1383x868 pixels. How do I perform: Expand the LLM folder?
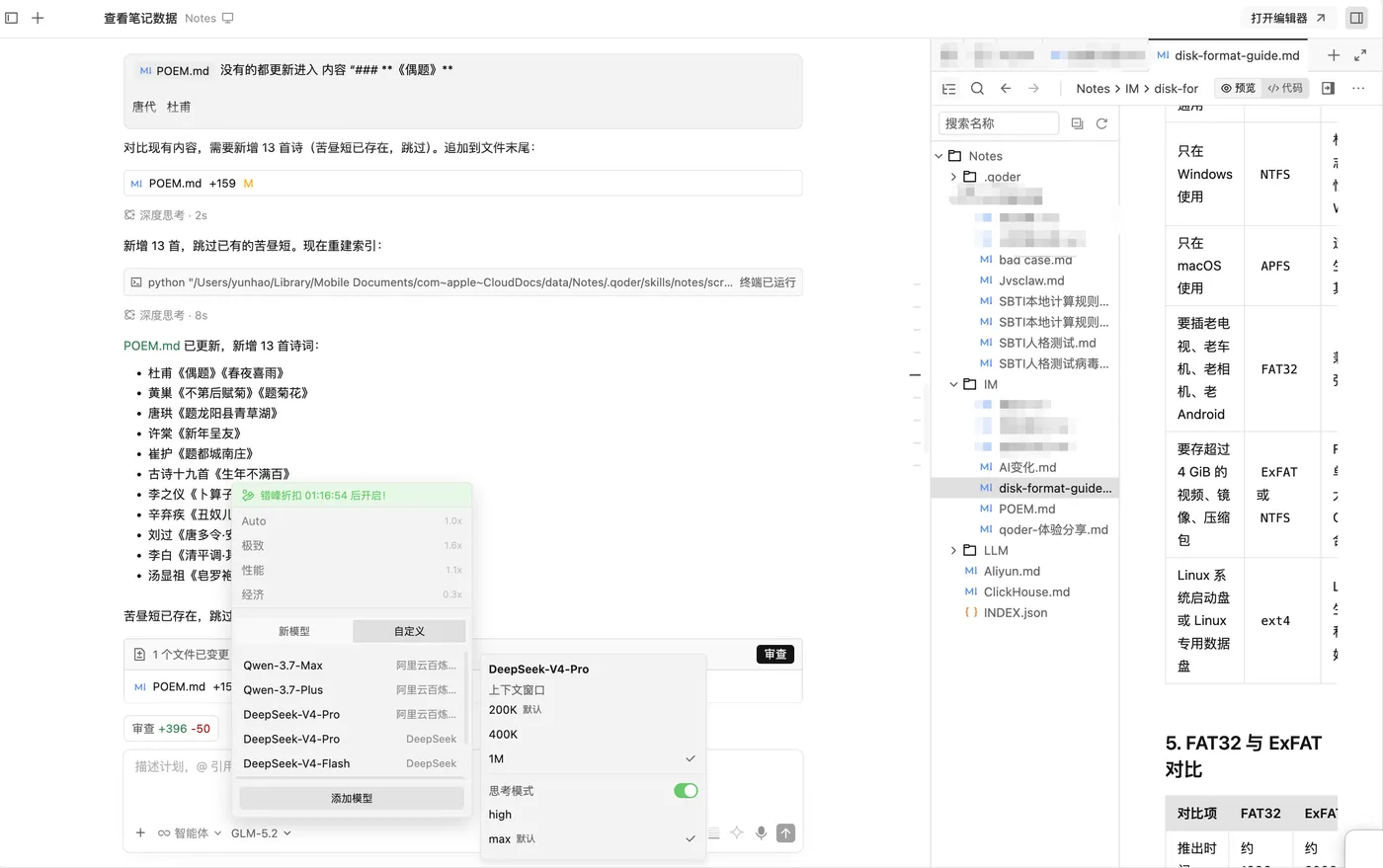pyautogui.click(x=954, y=550)
